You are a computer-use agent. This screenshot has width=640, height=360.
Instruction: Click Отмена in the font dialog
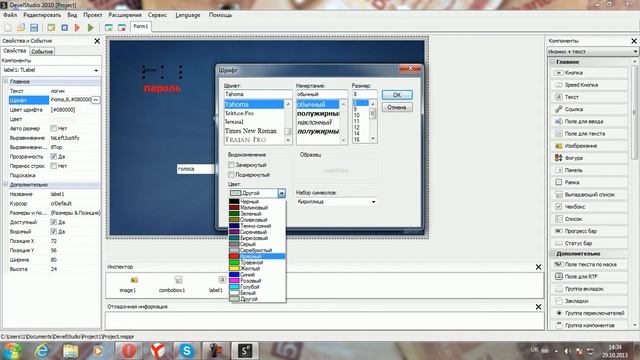click(x=397, y=107)
